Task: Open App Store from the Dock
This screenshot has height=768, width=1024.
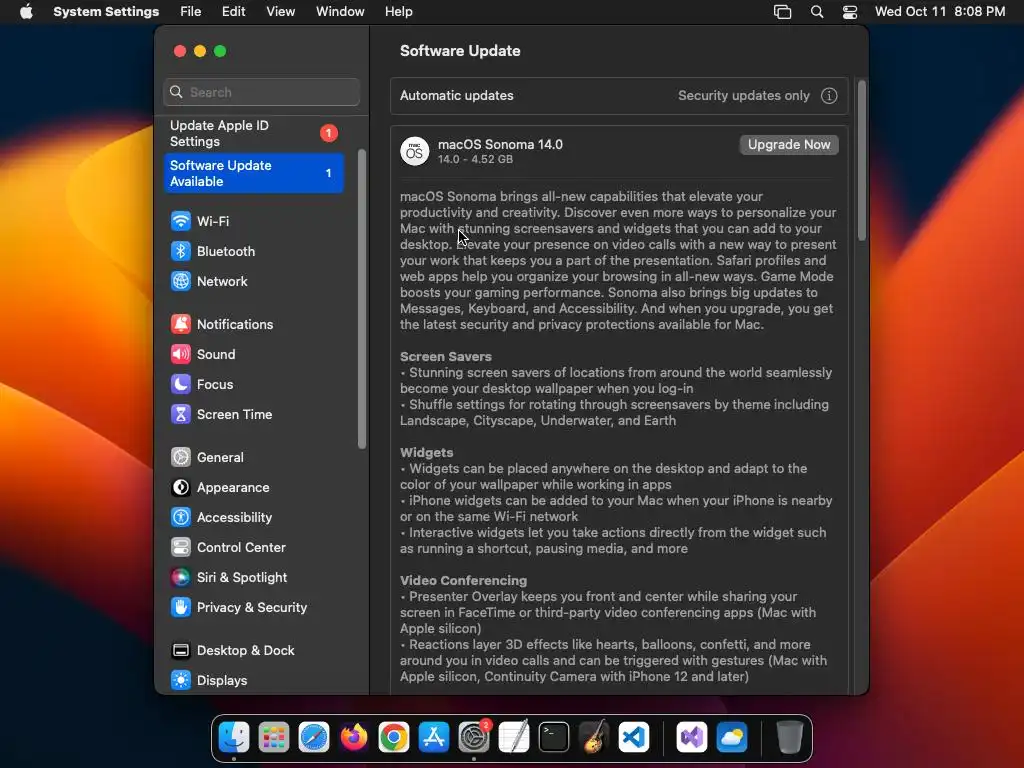Action: 434,738
